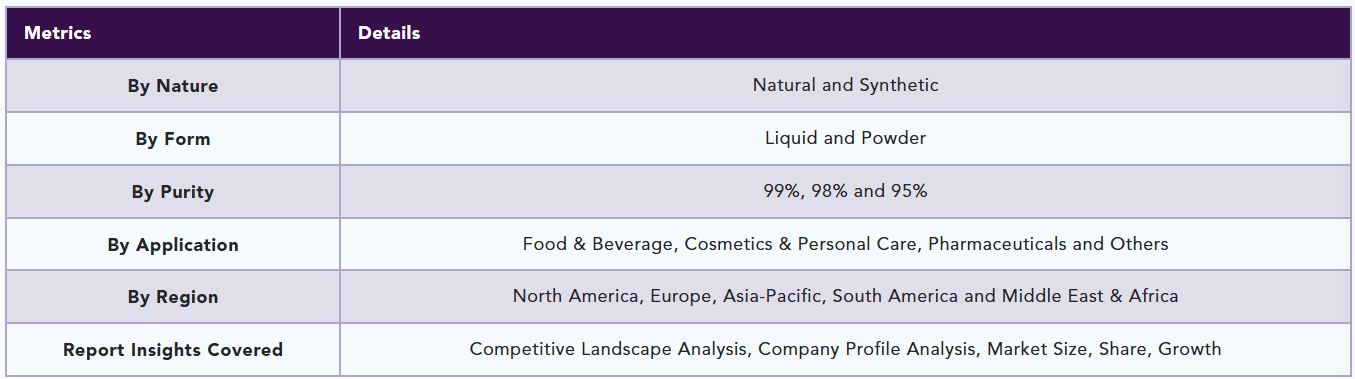This screenshot has width=1355, height=379.
Task: Select the Report Insights Covered label
Action: coord(173,350)
